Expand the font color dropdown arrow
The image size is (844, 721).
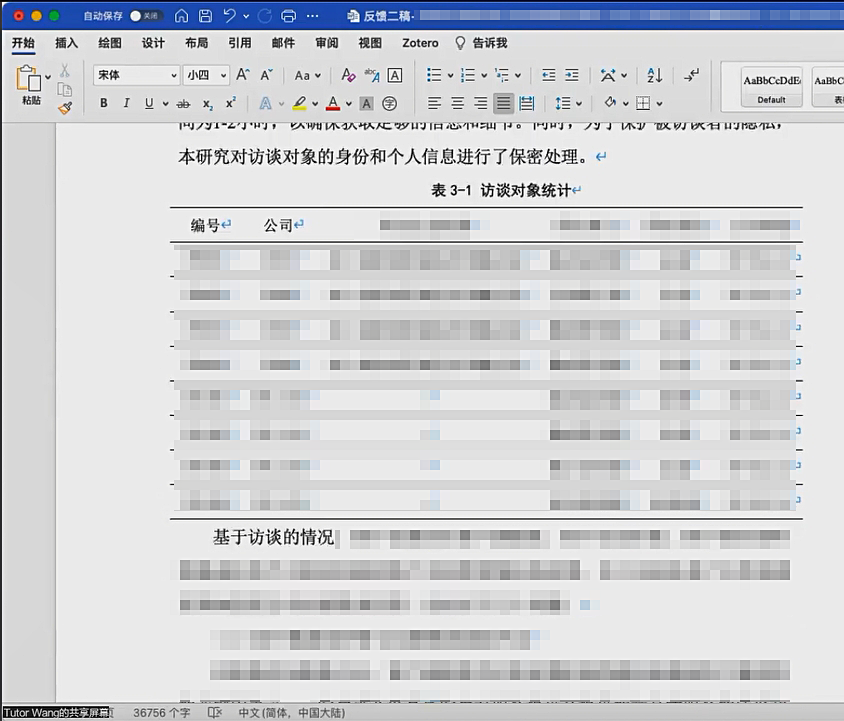click(349, 103)
